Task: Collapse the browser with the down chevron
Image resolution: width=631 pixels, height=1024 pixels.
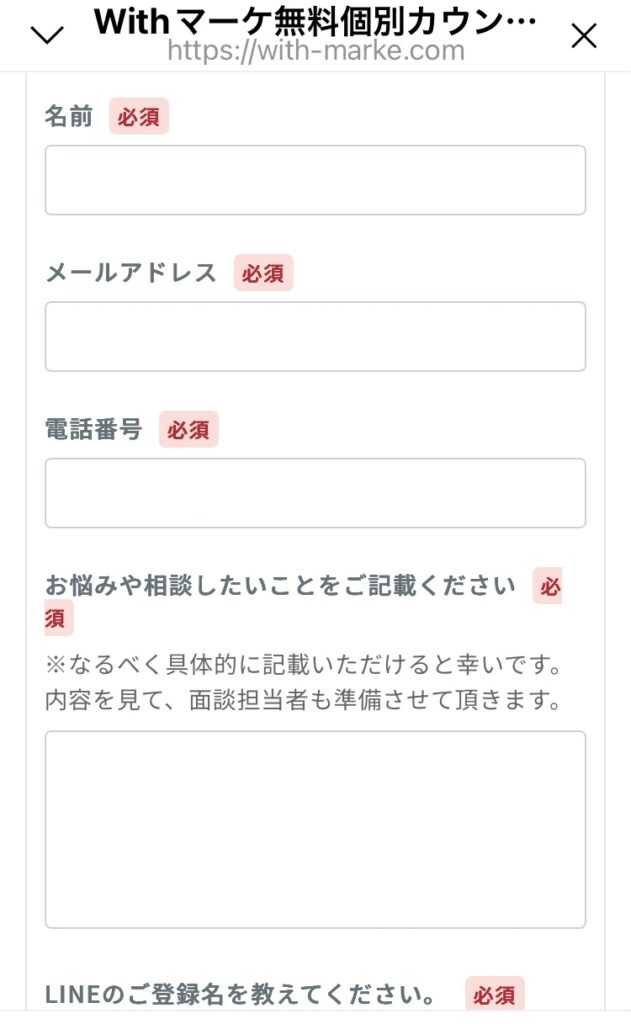Action: pyautogui.click(x=47, y=36)
